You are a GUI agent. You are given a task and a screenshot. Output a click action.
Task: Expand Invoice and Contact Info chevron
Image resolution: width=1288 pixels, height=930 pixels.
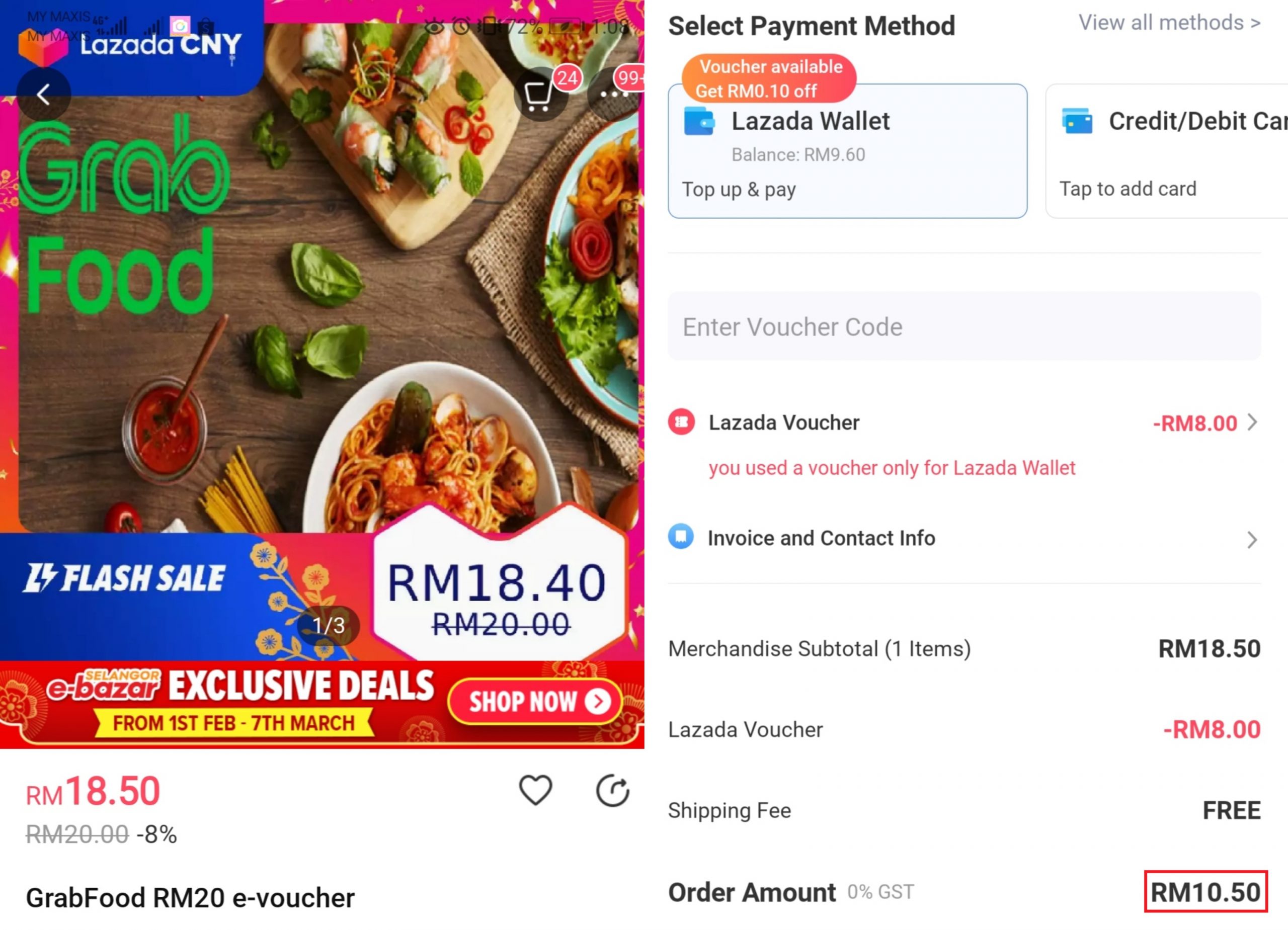pyautogui.click(x=1252, y=539)
